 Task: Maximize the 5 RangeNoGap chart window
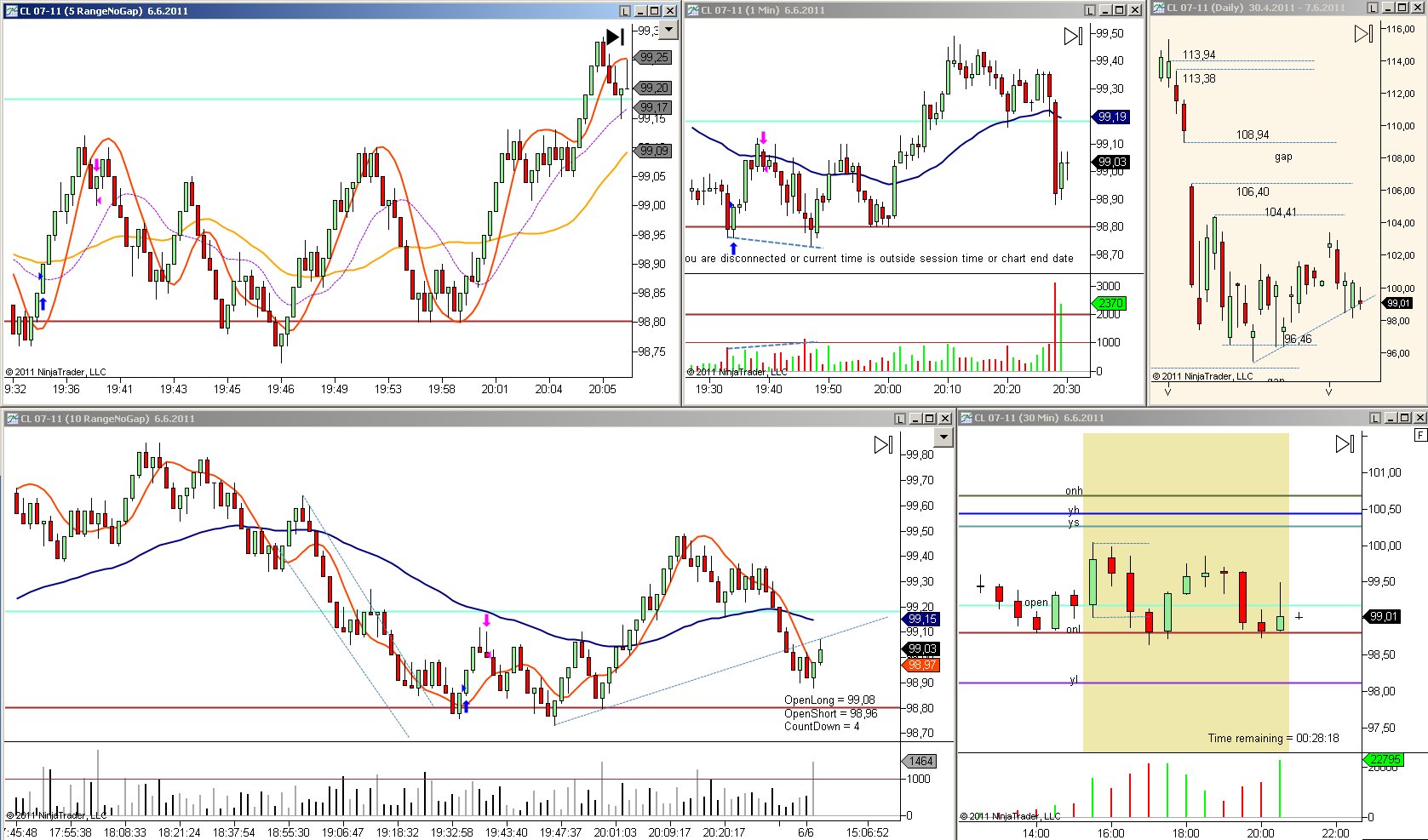[x=655, y=11]
